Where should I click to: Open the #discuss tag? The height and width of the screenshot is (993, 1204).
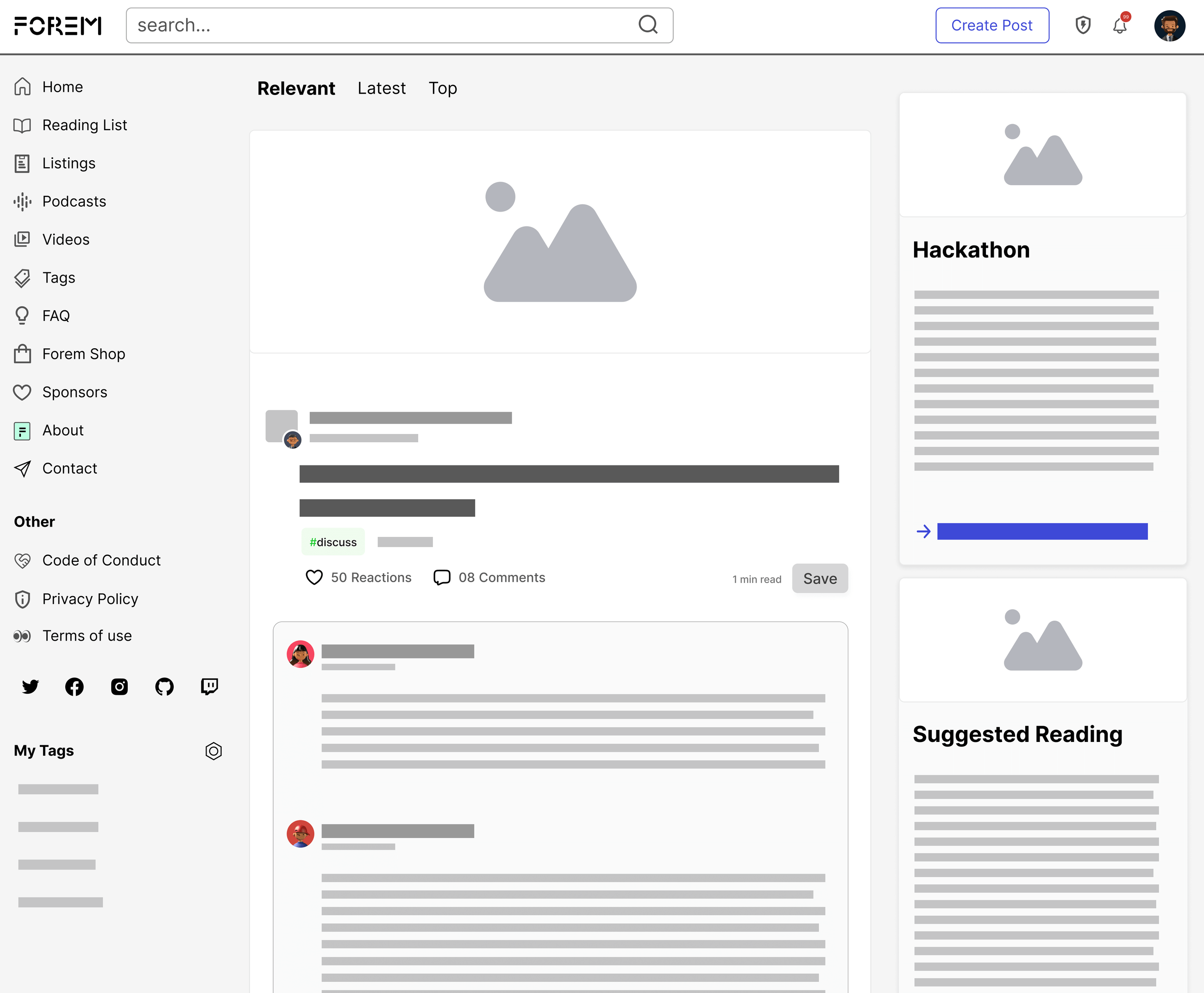point(332,542)
